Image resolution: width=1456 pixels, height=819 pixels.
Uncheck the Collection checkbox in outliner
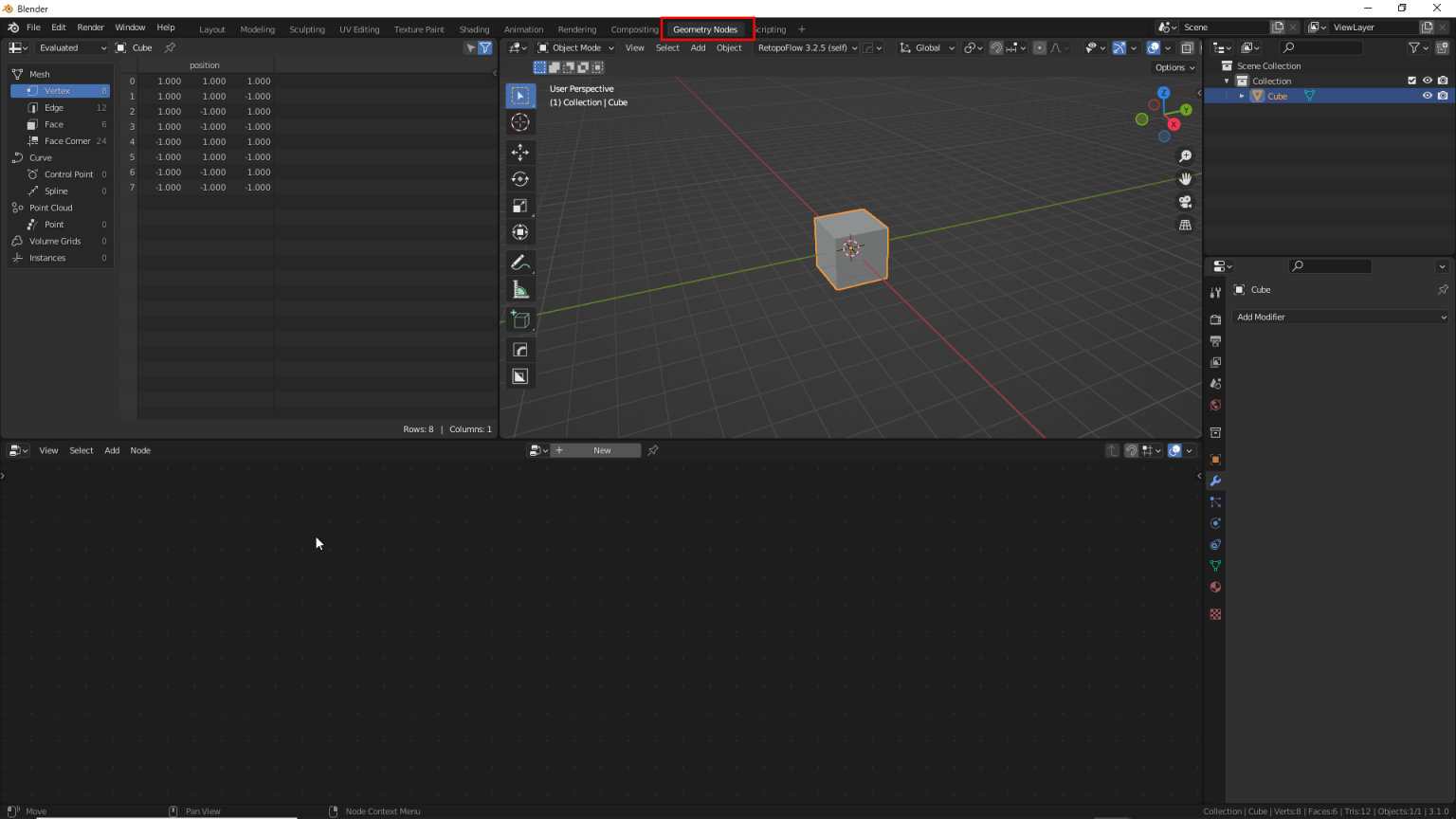[1411, 81]
